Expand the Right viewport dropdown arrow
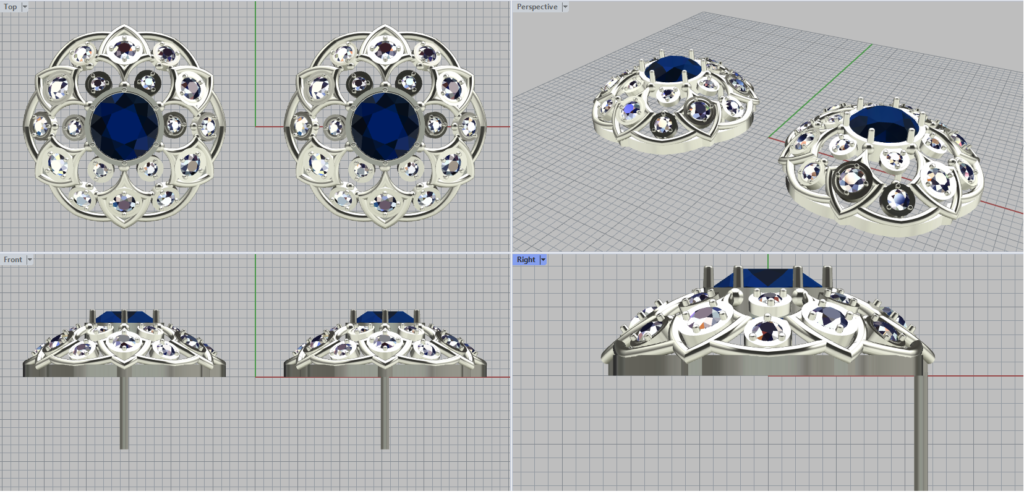The image size is (1024, 494). [542, 260]
